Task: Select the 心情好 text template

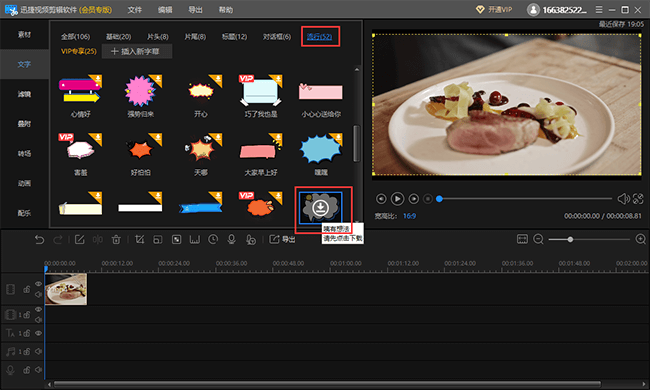Action: (x=80, y=96)
